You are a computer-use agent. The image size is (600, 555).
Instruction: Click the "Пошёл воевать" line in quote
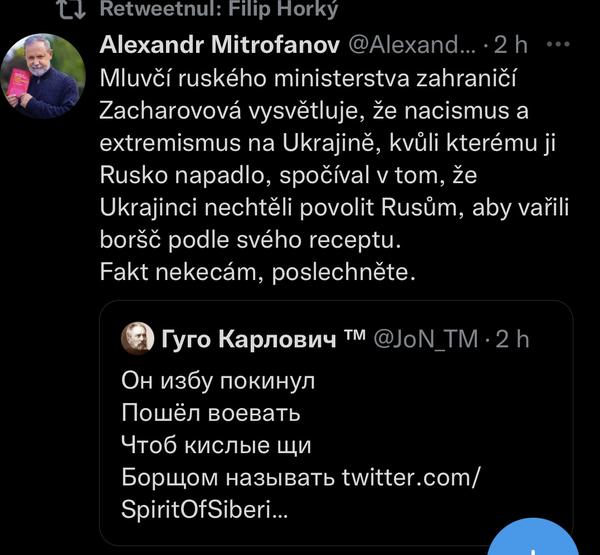pos(211,412)
